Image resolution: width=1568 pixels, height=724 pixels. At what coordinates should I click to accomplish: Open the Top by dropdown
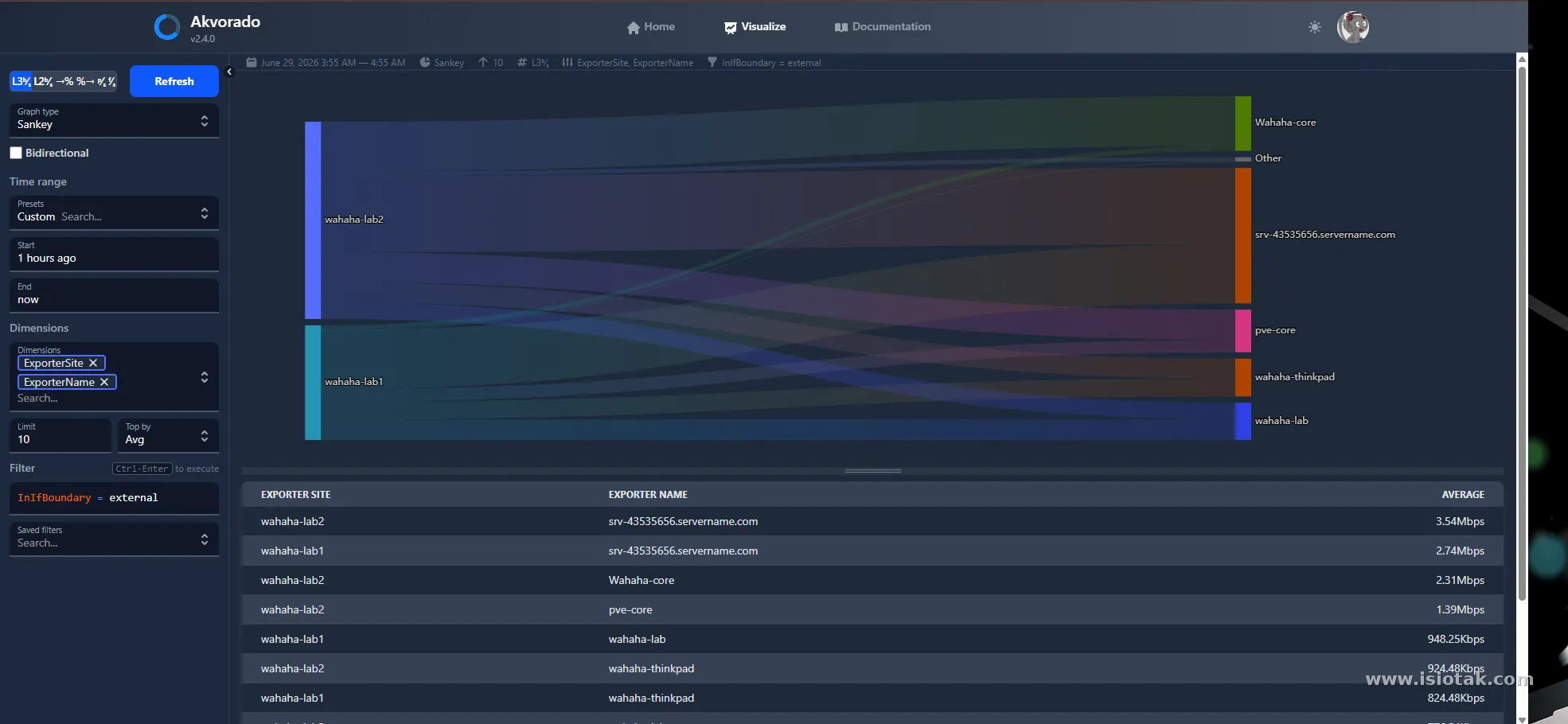(x=168, y=435)
